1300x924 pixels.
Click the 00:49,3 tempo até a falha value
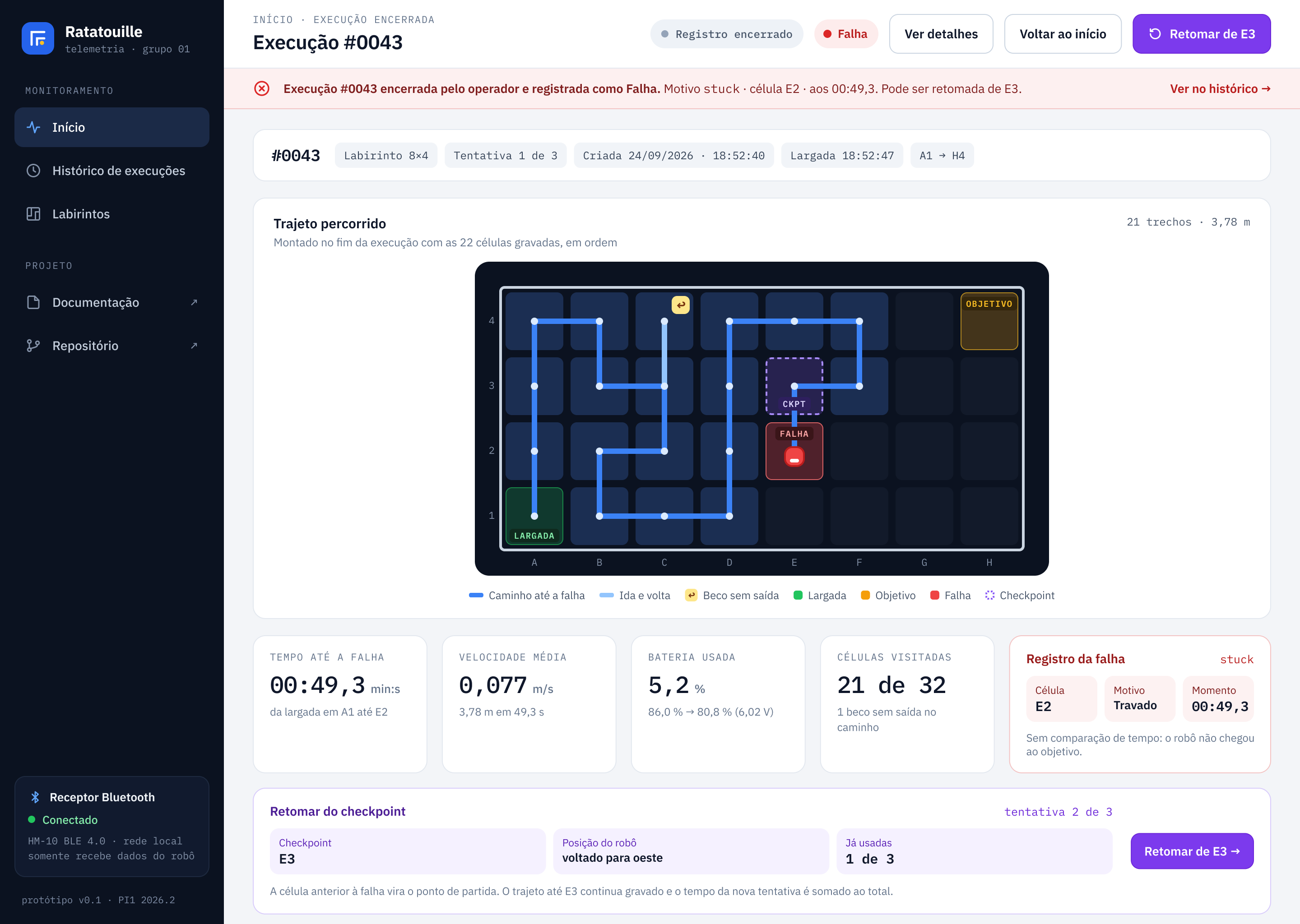point(318,686)
